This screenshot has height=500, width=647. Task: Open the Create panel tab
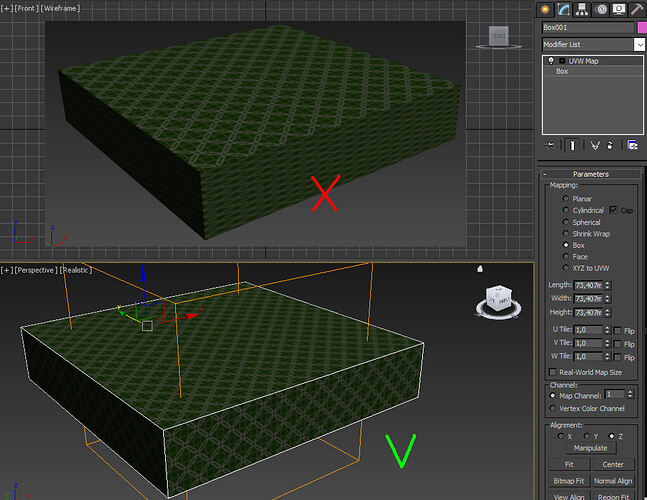[546, 9]
